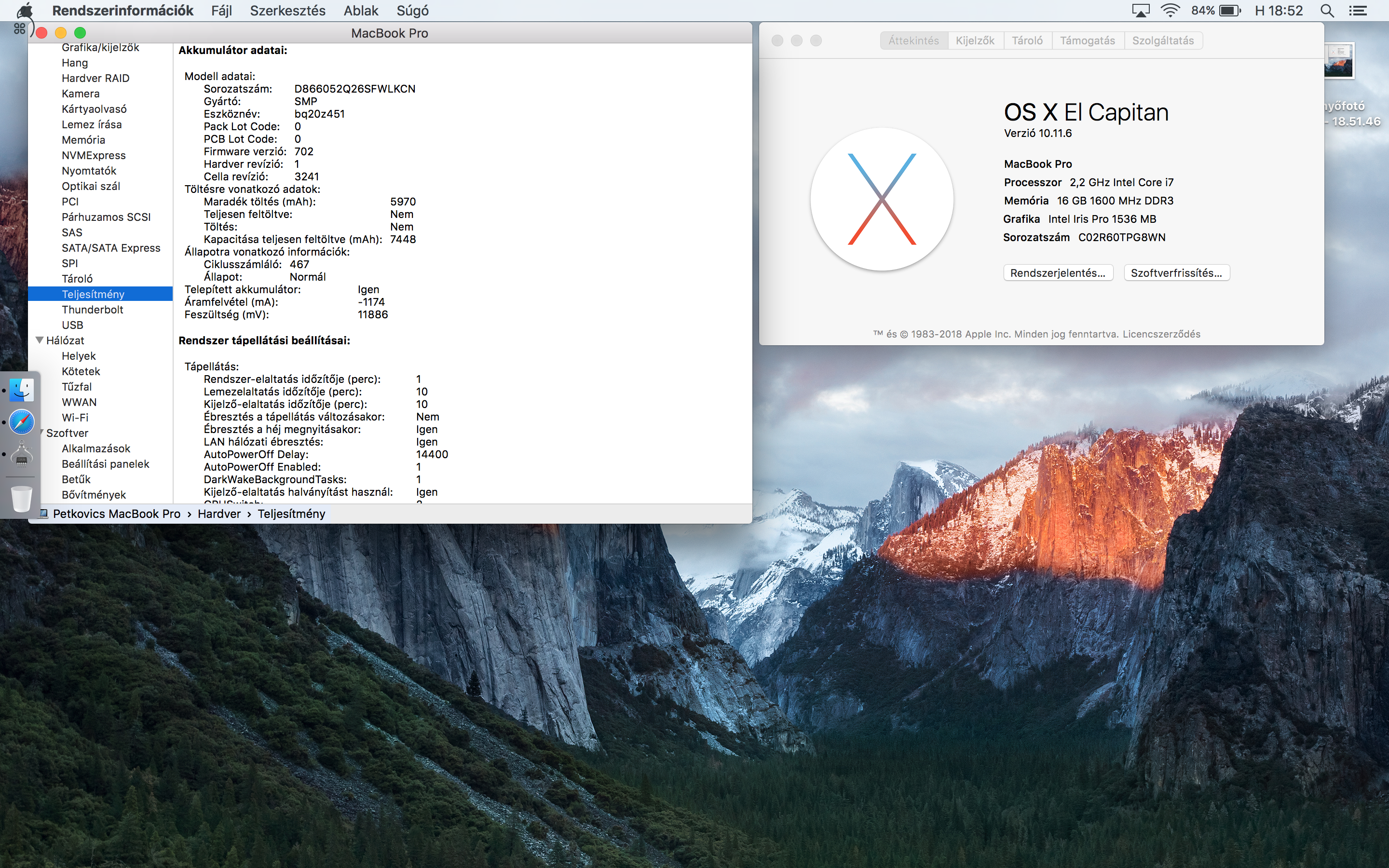Select Grafika/kijelzők in the sidebar
1389x868 pixels.
coord(100,48)
